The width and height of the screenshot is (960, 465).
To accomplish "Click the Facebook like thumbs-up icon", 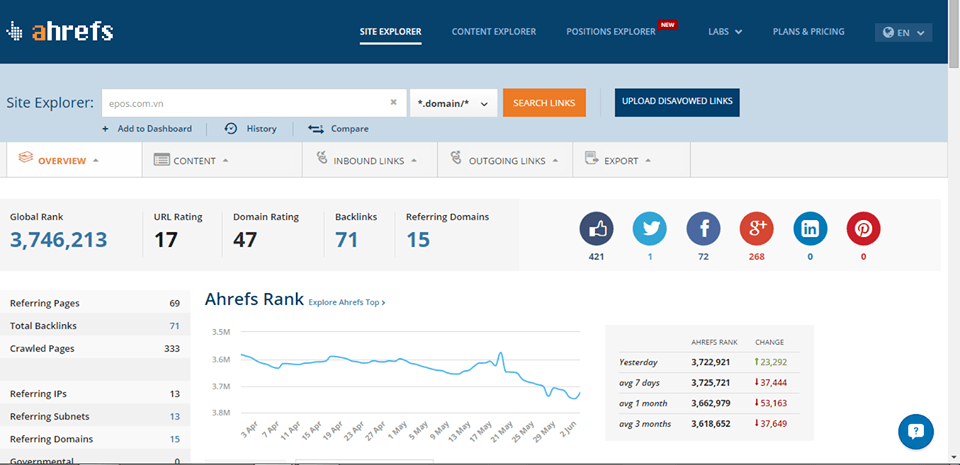I will (596, 229).
